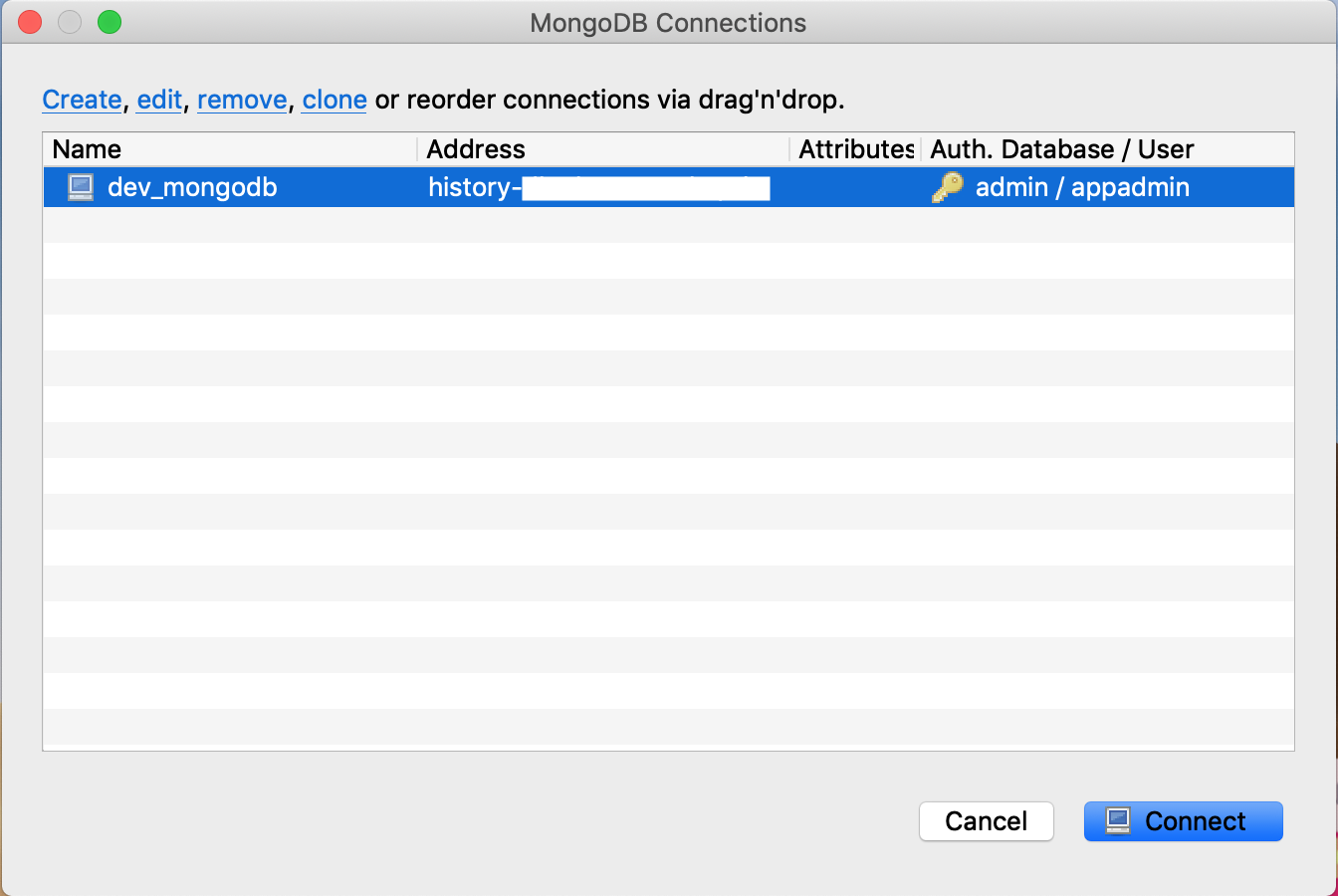Click the Attributes column header
1338x896 pixels.
[x=855, y=149]
